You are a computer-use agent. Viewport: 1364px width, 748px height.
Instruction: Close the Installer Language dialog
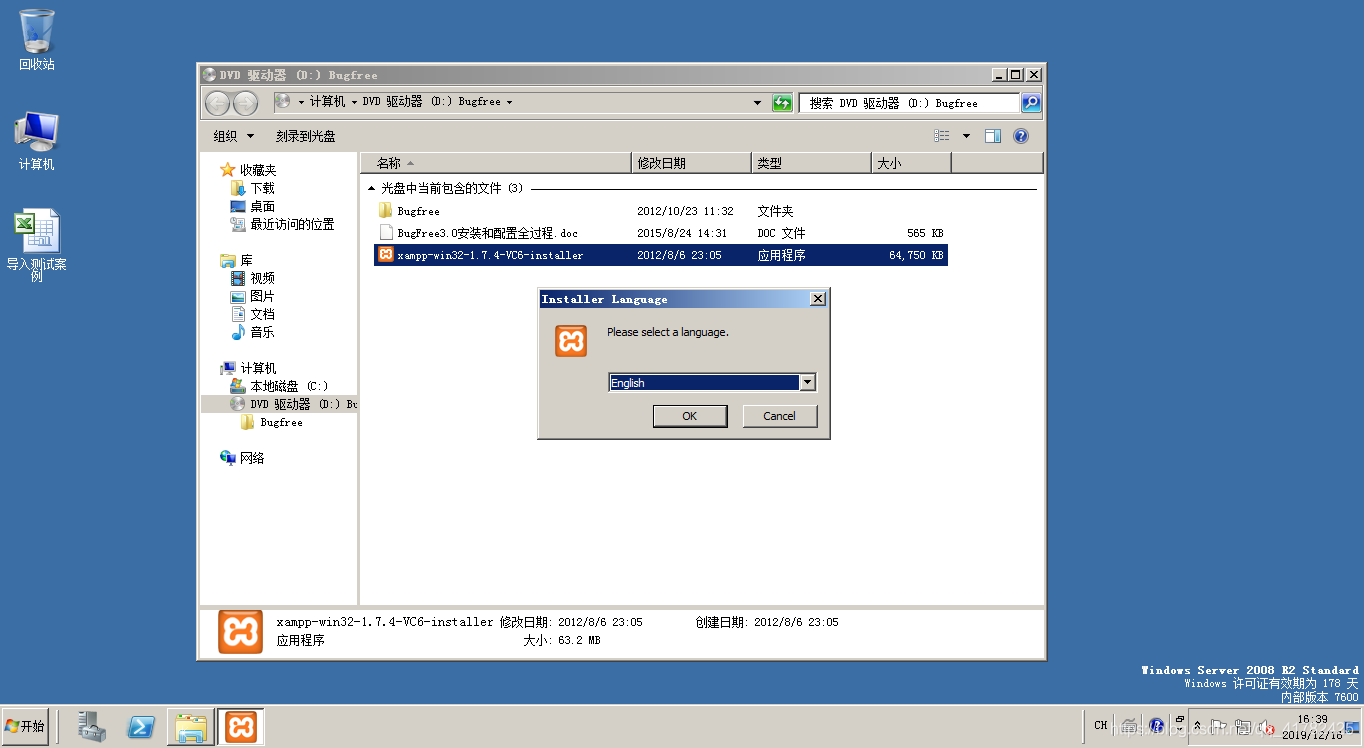pyautogui.click(x=817, y=299)
